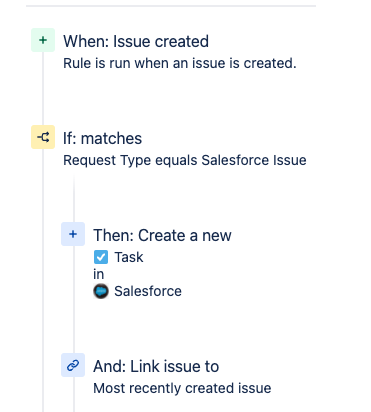The width and height of the screenshot is (371, 412).
Task: Click the green plus trigger icon
Action: [43, 40]
